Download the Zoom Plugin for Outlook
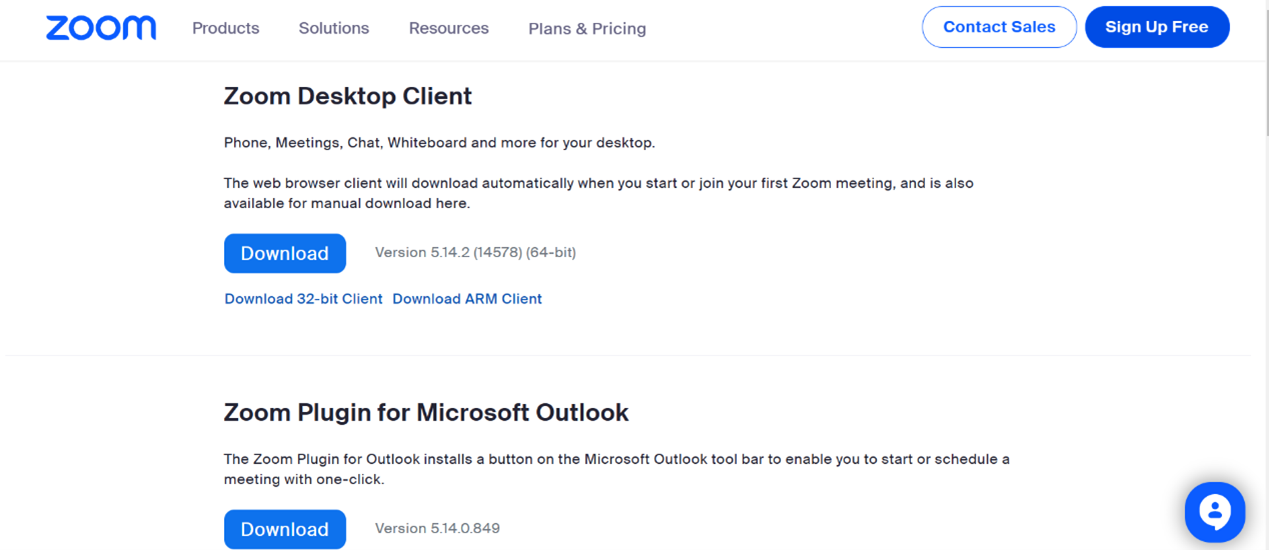This screenshot has width=1269, height=550. (x=285, y=529)
